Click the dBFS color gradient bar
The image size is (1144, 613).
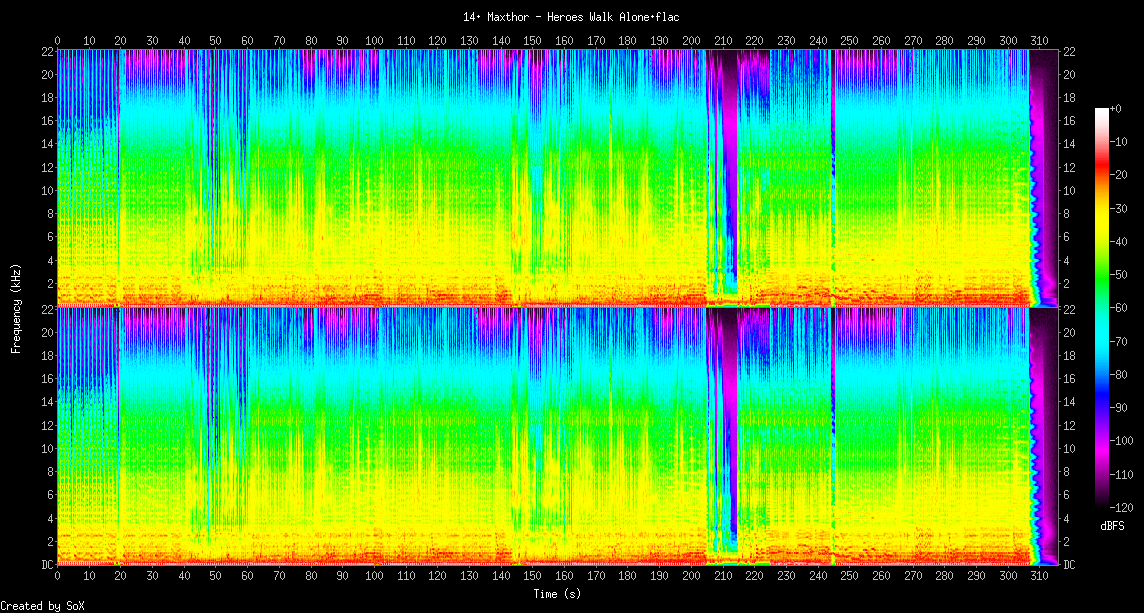1101,308
